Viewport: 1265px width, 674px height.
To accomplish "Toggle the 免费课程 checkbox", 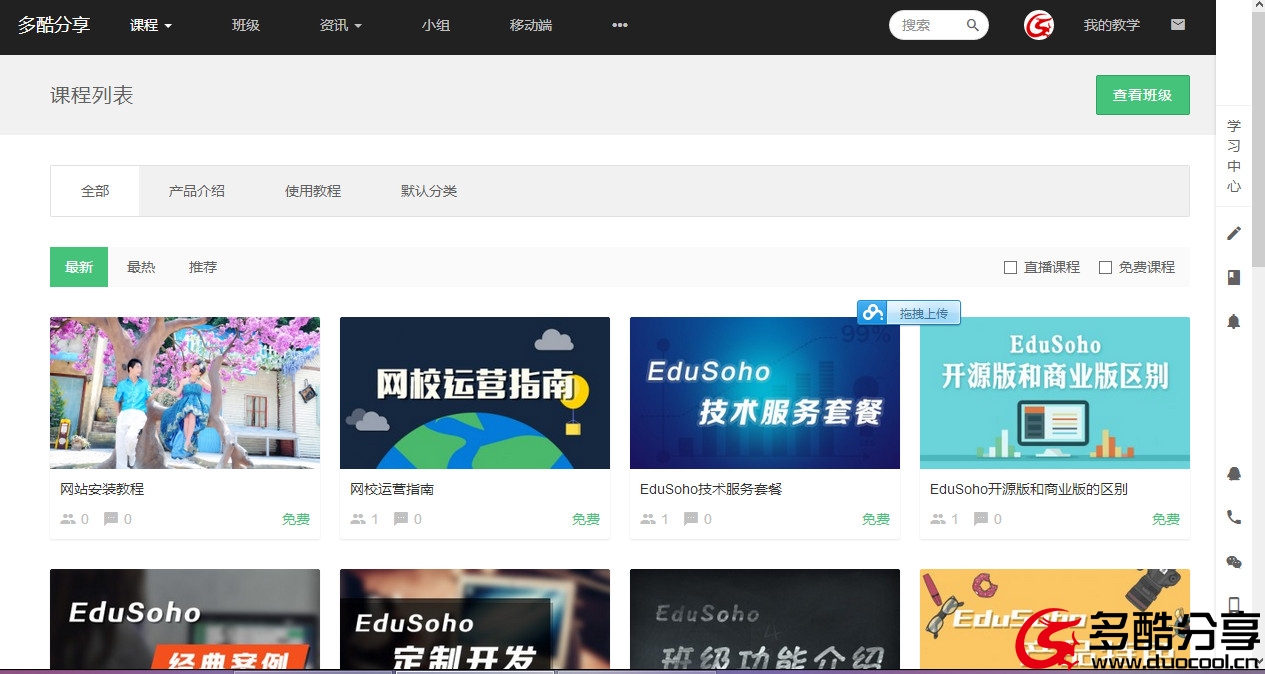I will (1105, 267).
